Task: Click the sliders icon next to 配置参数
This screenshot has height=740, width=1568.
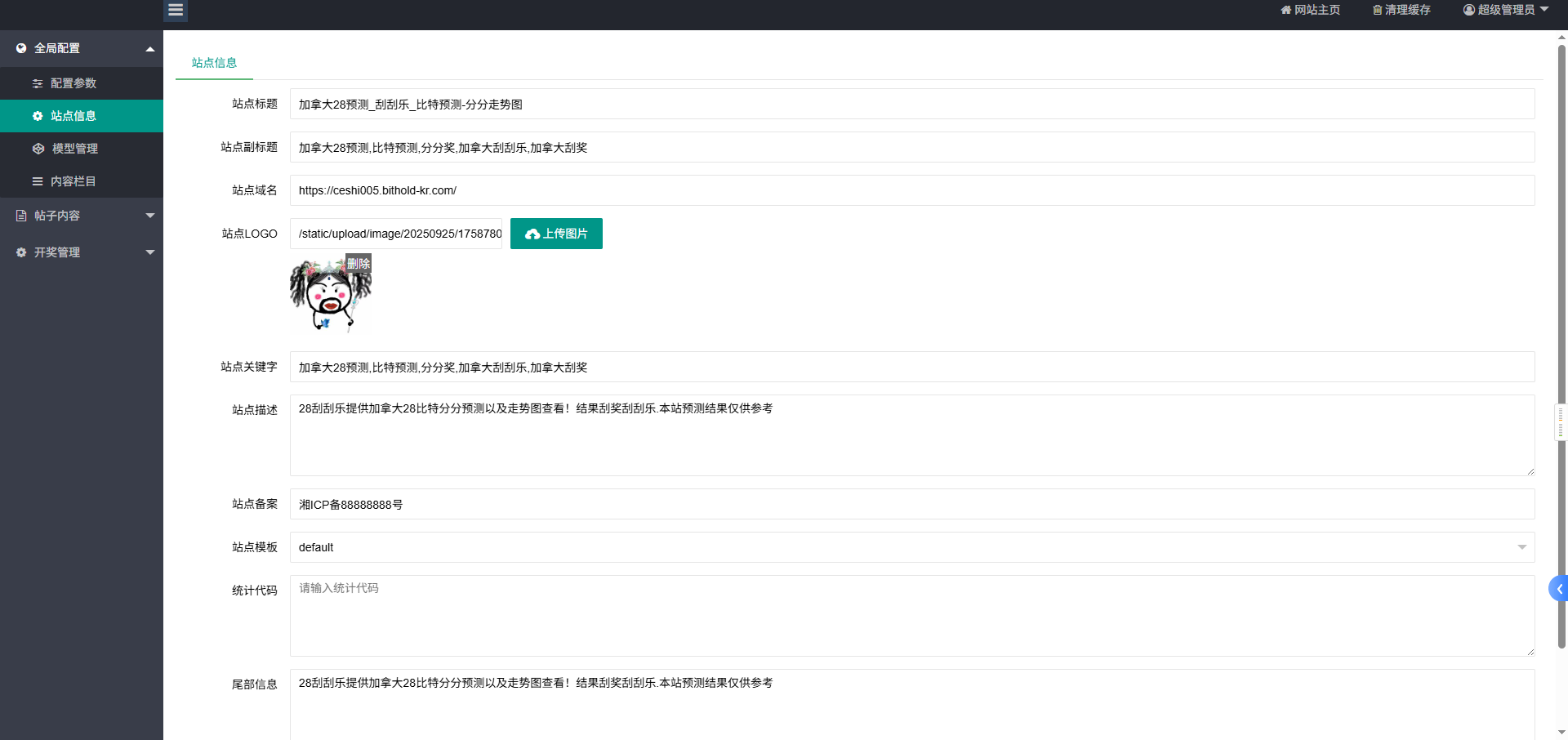Action: (38, 83)
